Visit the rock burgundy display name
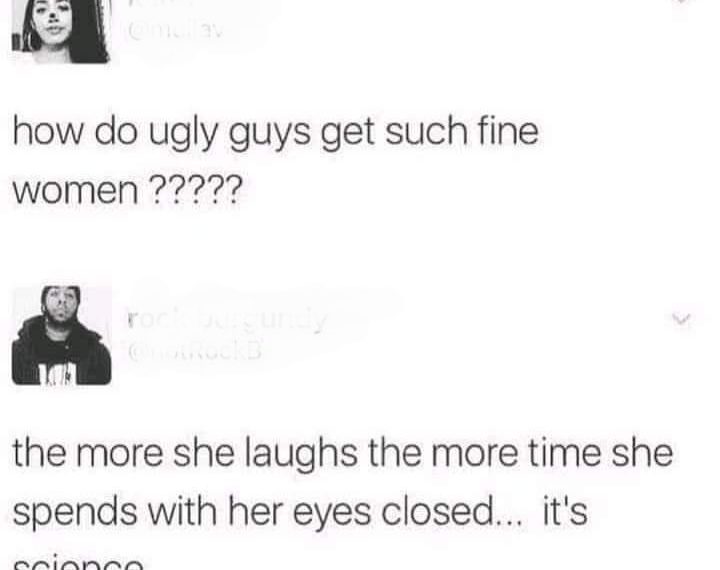 click(227, 318)
